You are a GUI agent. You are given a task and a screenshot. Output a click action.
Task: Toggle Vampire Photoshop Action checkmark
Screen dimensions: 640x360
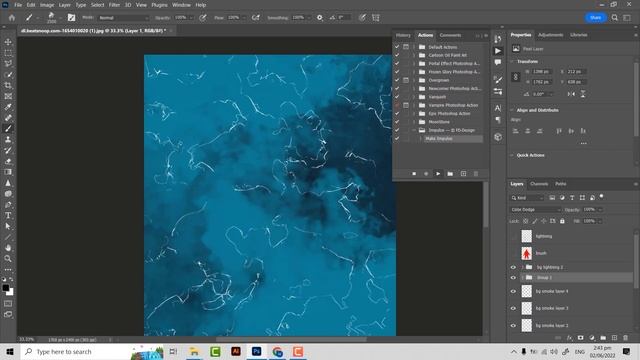click(397, 105)
